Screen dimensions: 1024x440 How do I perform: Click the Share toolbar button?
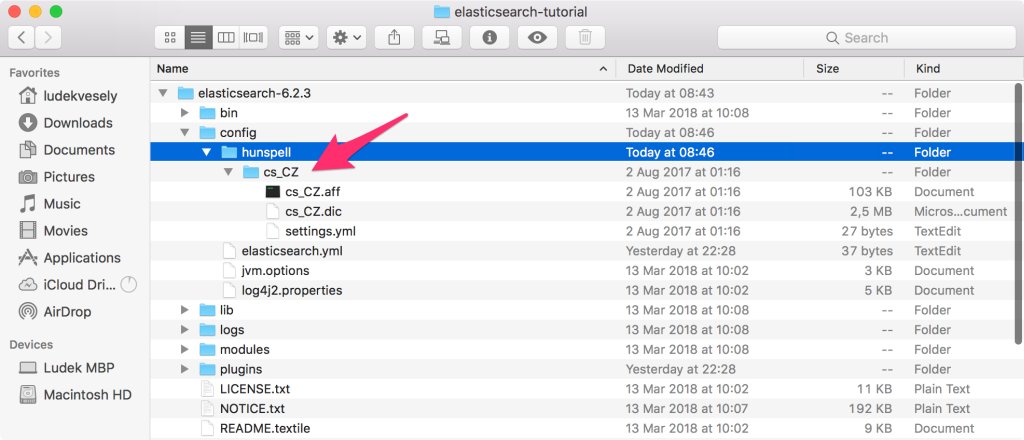394,37
